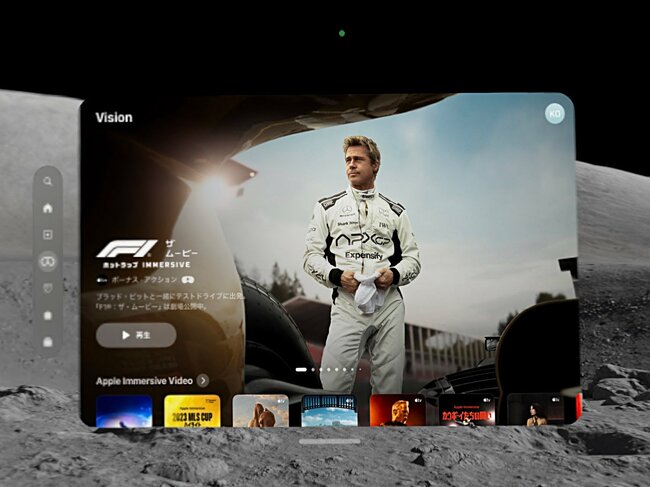Open the desert rock formation thumbnail

click(261, 410)
